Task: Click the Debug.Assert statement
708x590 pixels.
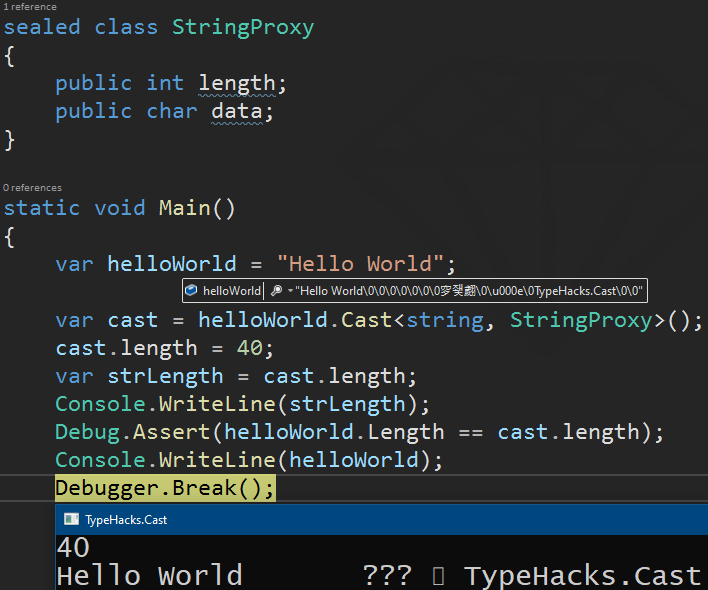Action: (359, 432)
